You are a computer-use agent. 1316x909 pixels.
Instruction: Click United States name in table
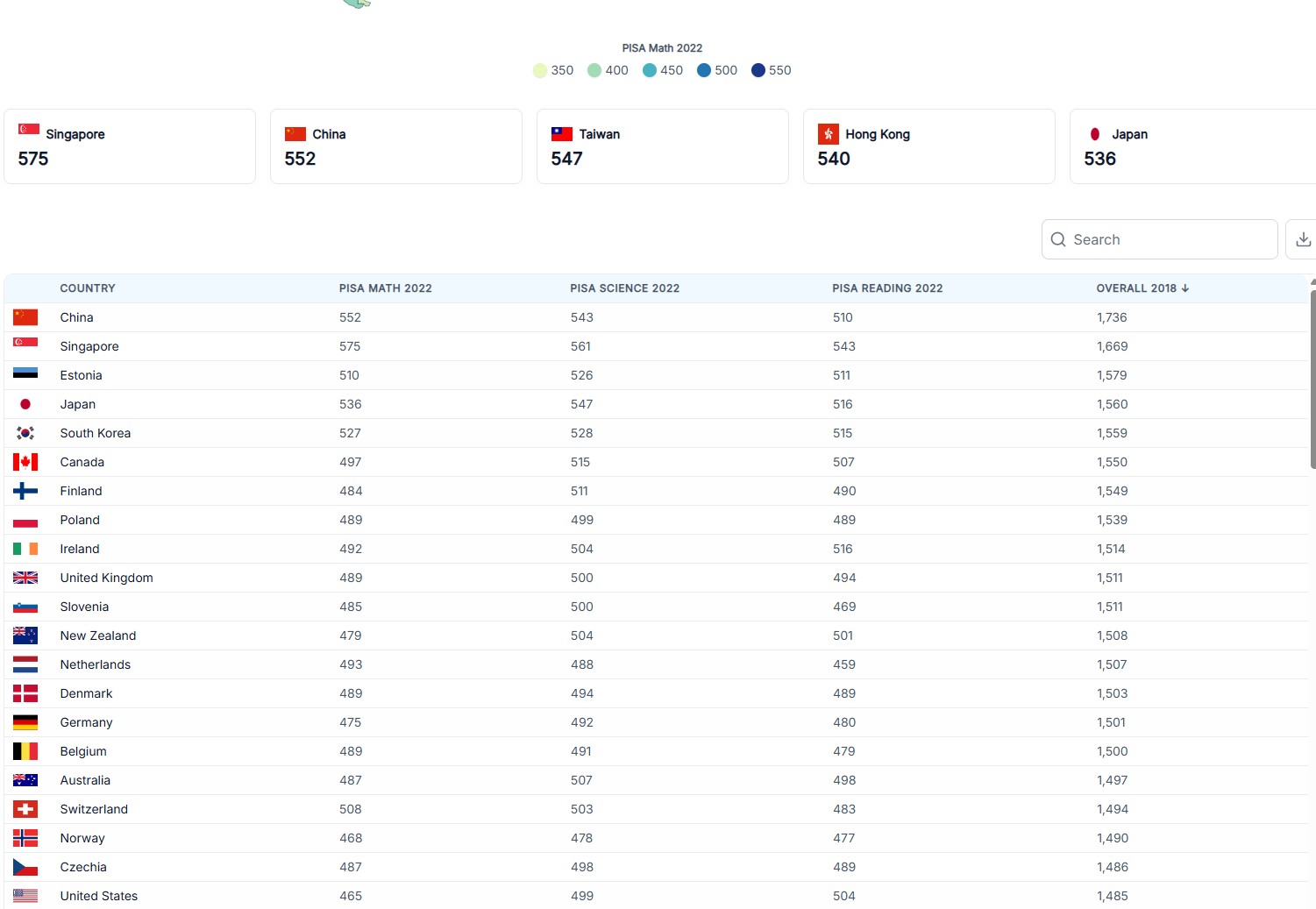click(x=99, y=896)
